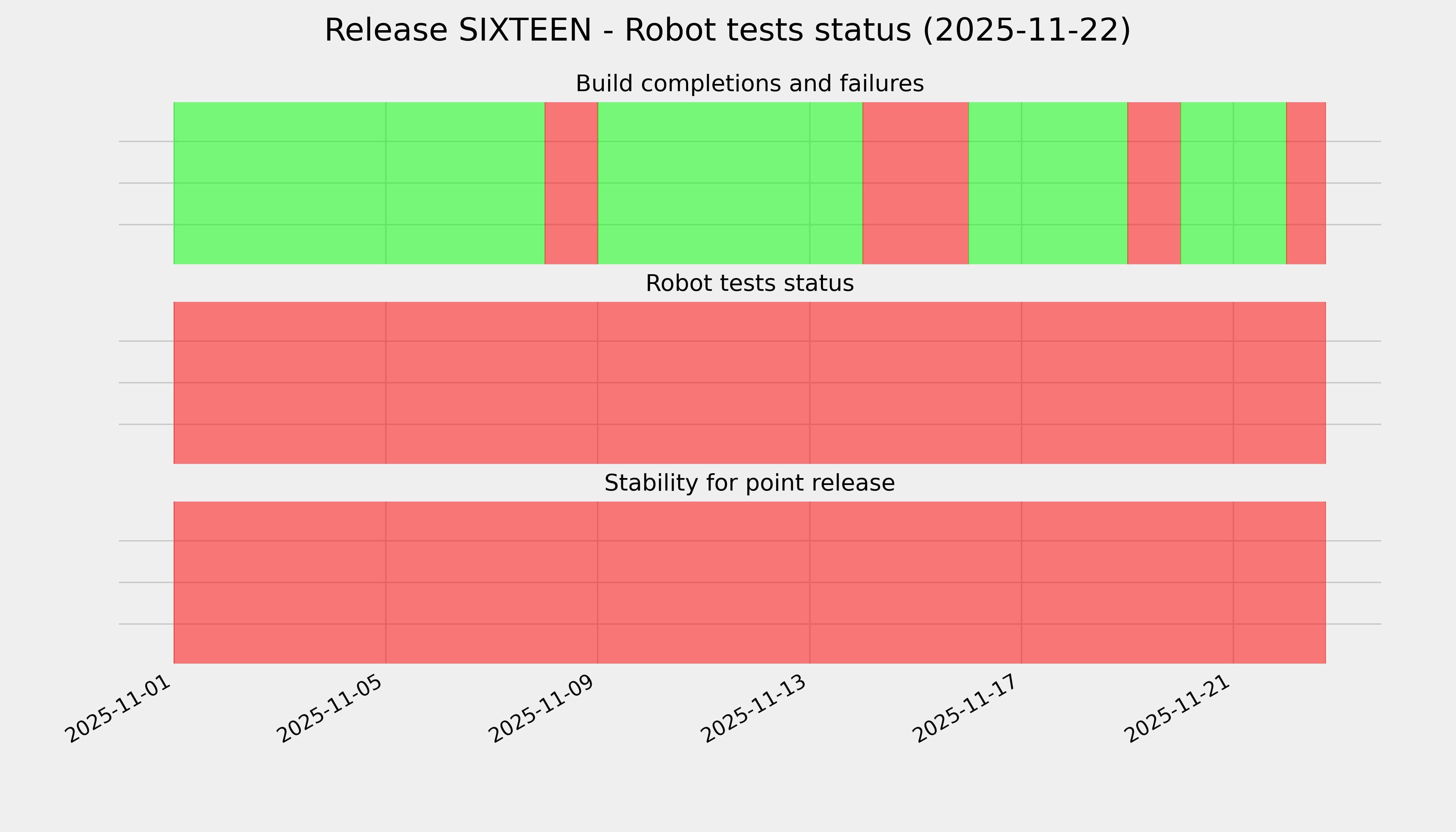Click the red build failure between 2025-11-17 and 2025-11-21

click(x=1154, y=183)
